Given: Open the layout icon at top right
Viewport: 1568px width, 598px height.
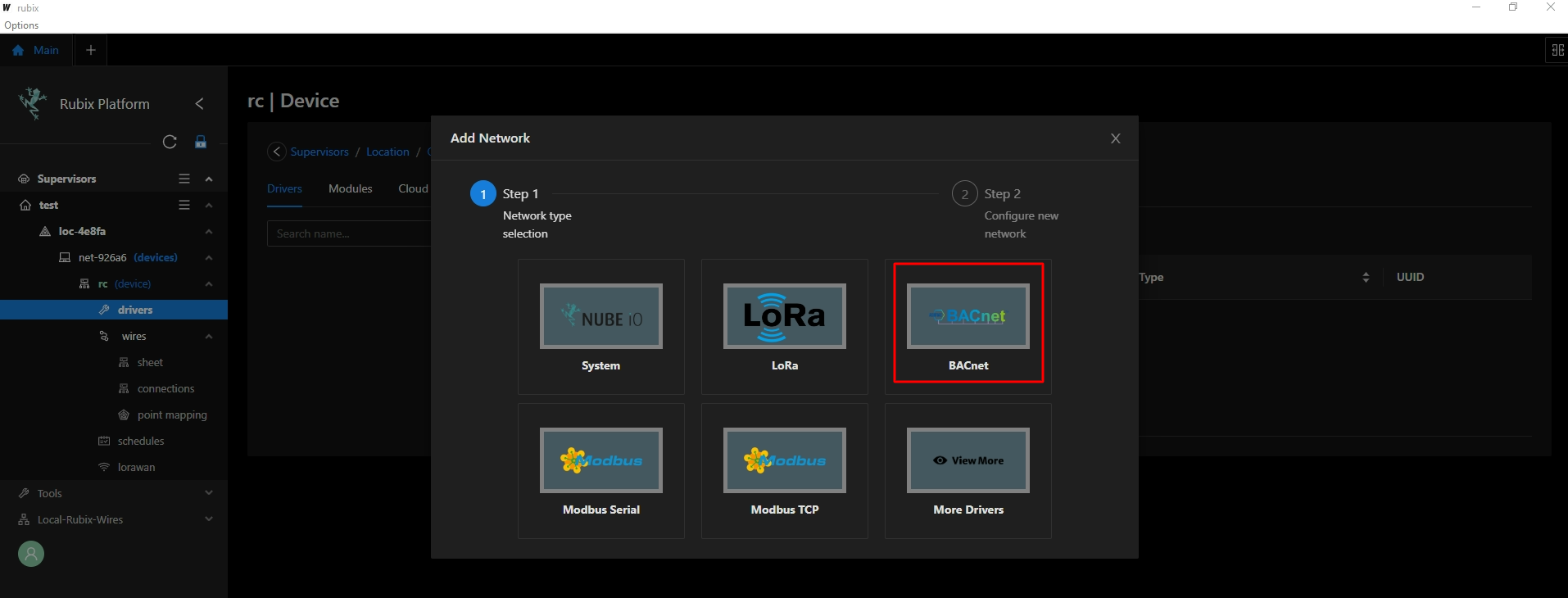Looking at the screenshot, I should click(x=1557, y=50).
